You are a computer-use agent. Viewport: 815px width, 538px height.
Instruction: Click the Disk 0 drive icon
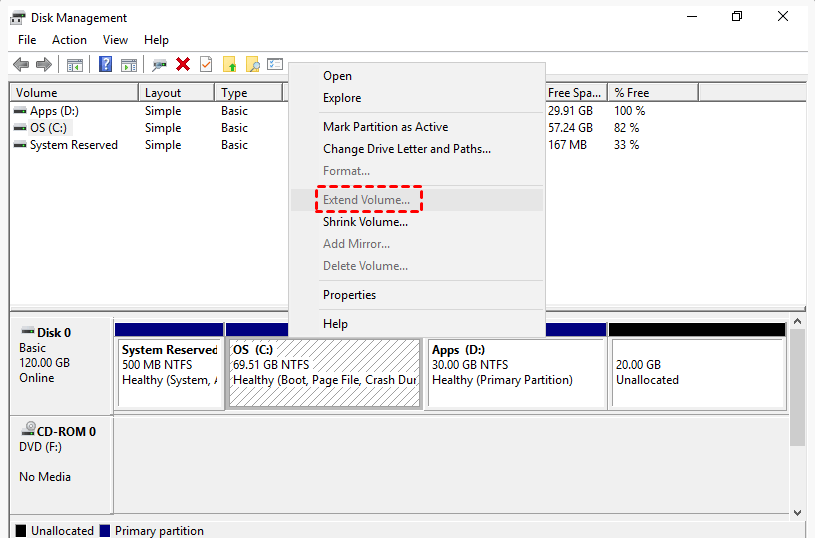(28, 331)
